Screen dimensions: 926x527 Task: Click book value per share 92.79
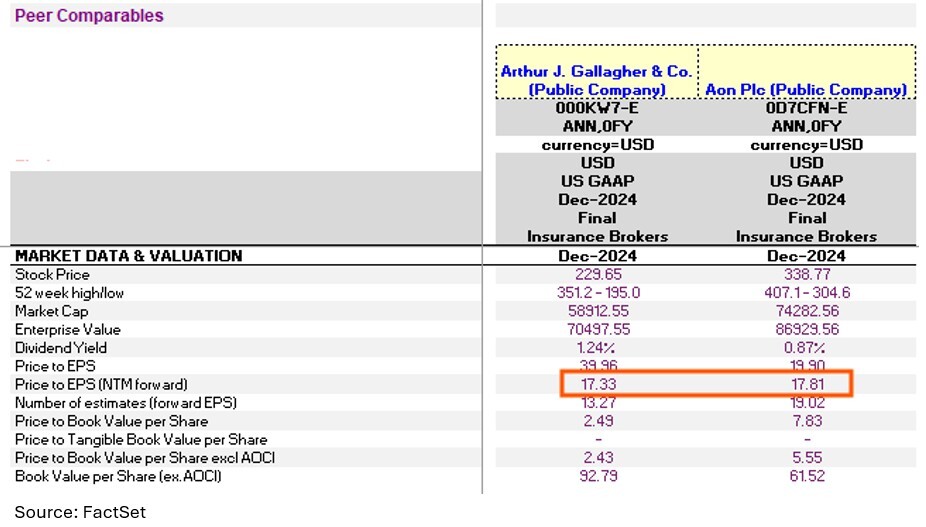[598, 476]
